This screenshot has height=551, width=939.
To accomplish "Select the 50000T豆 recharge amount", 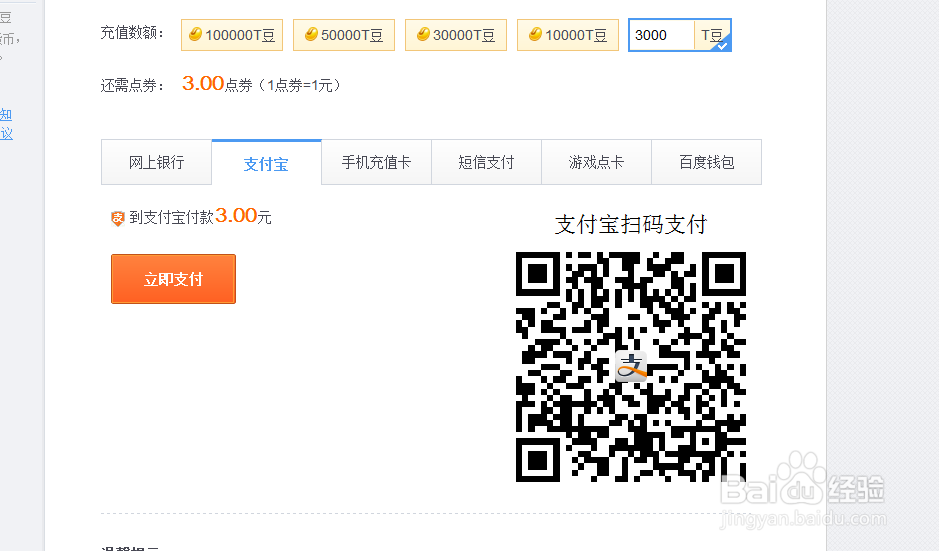I will point(344,35).
